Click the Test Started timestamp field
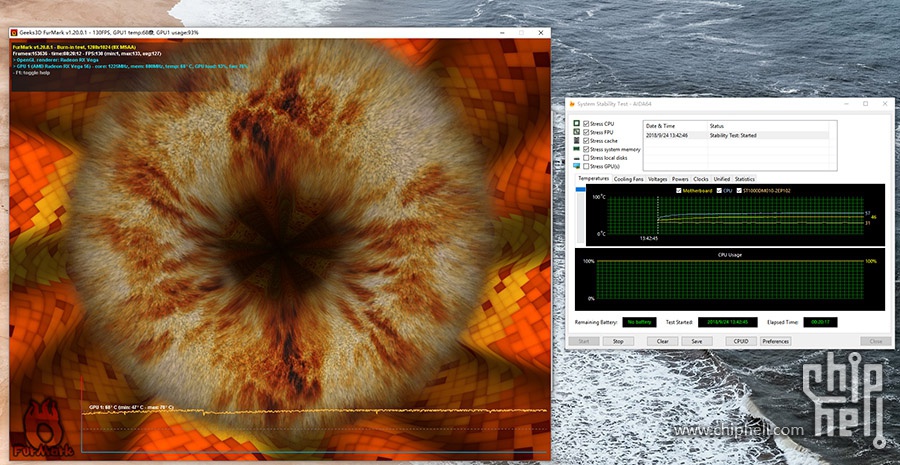 tap(727, 322)
